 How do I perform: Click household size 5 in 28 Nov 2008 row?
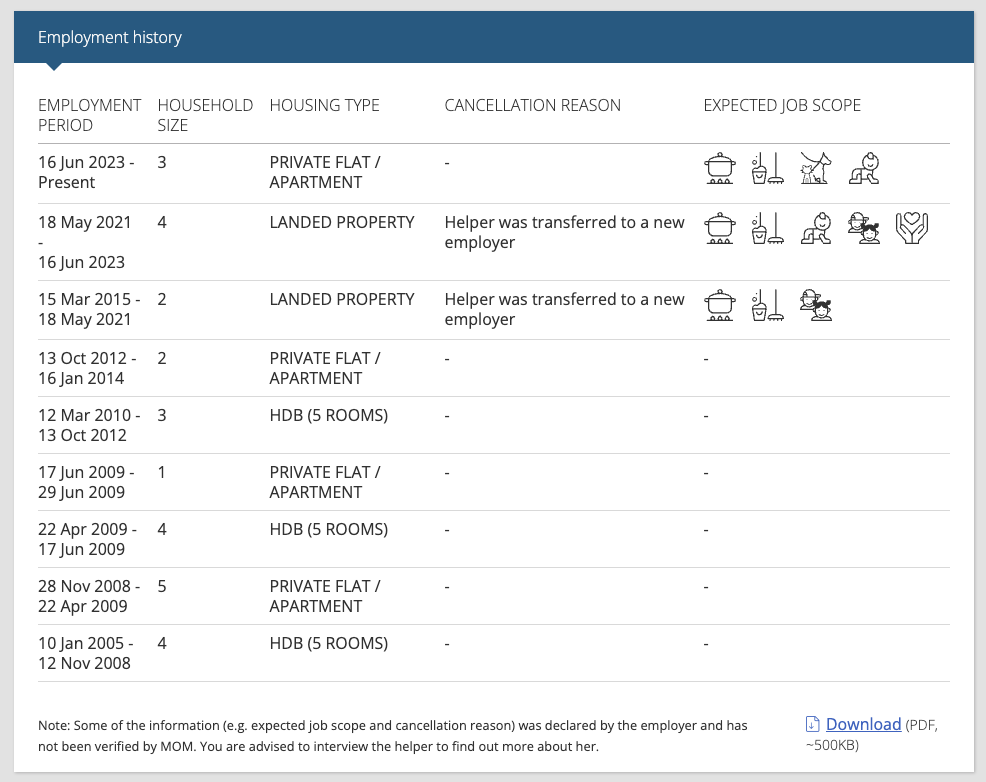(162, 586)
